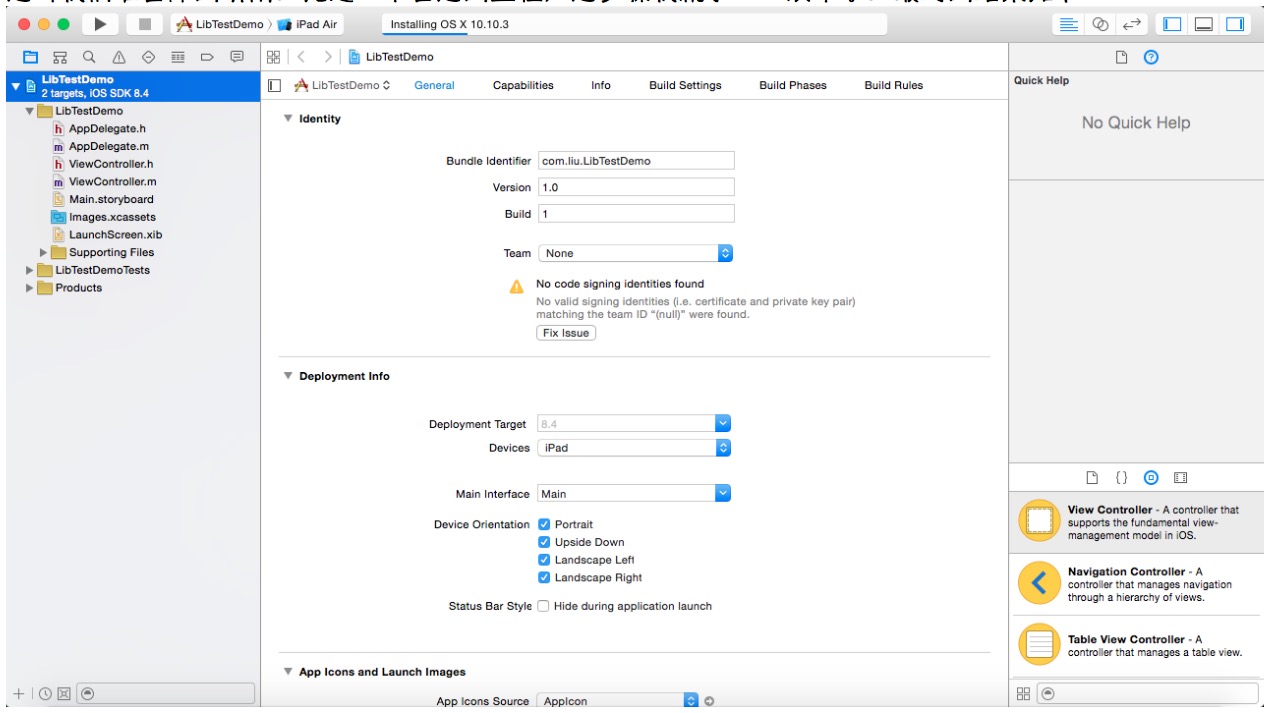Switch to the Build Settings tab
The image size is (1276, 713).
click(x=685, y=85)
